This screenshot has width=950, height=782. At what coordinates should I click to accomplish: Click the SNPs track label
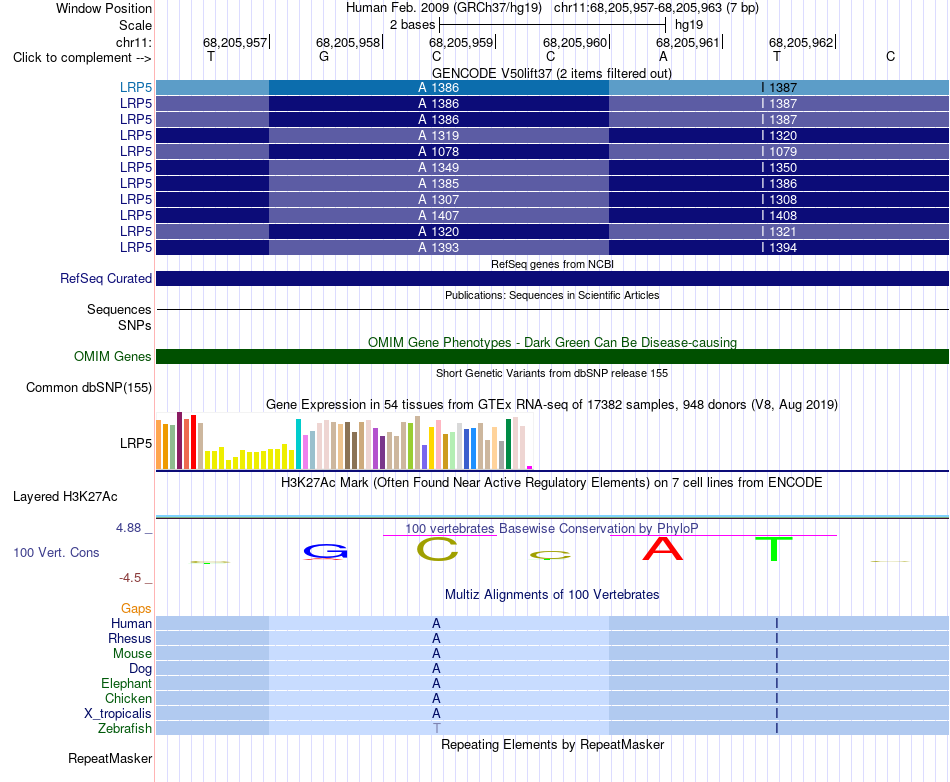[x=135, y=325]
